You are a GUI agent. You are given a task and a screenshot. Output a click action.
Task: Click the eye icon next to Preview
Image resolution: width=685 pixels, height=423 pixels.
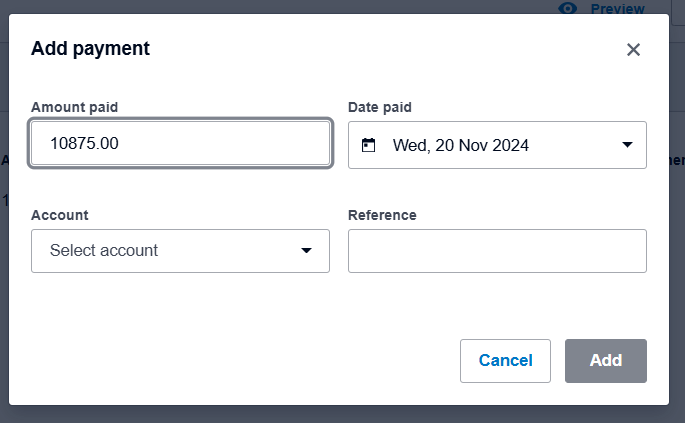coord(569,8)
